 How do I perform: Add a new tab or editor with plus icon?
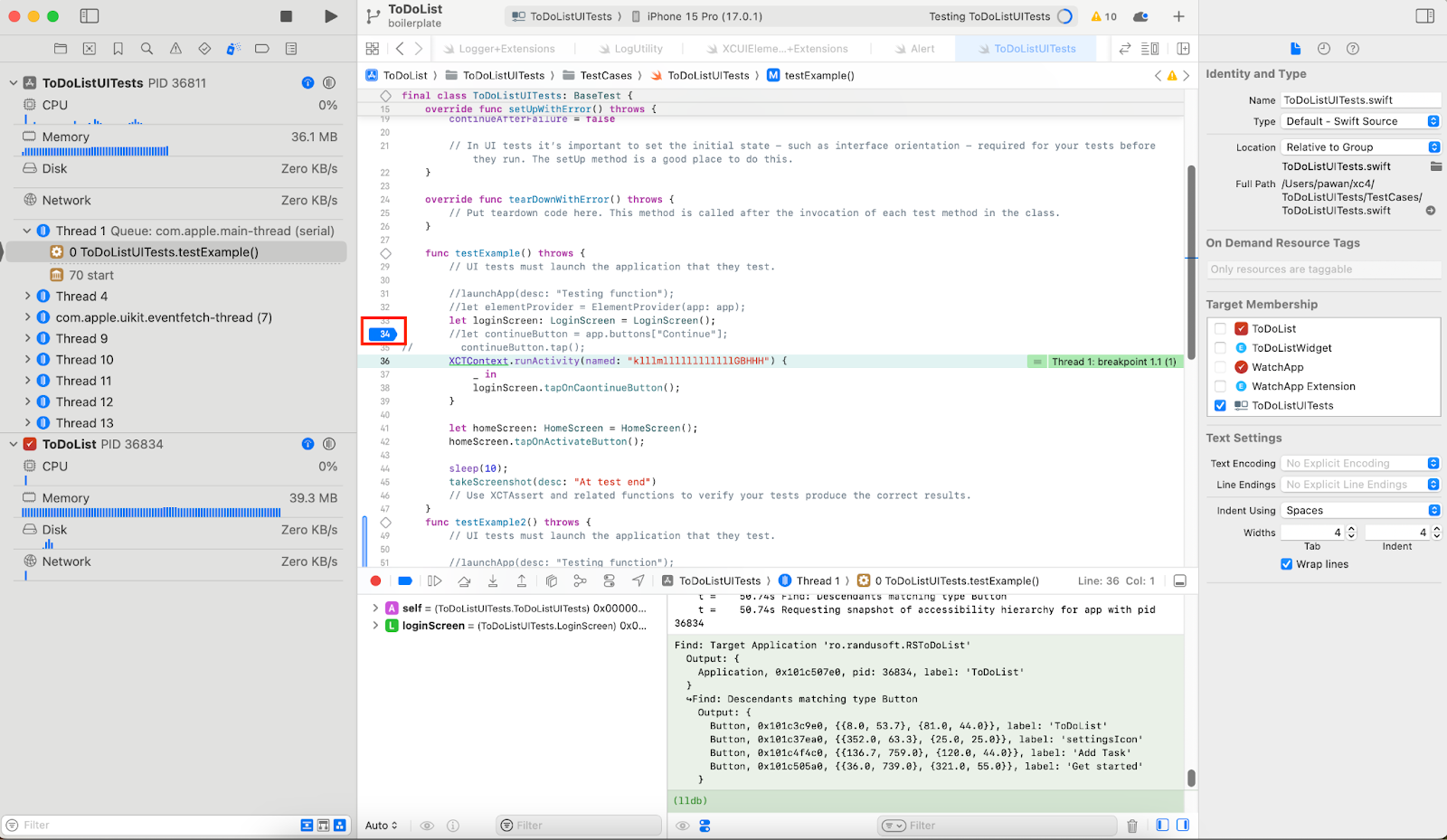click(x=1178, y=16)
